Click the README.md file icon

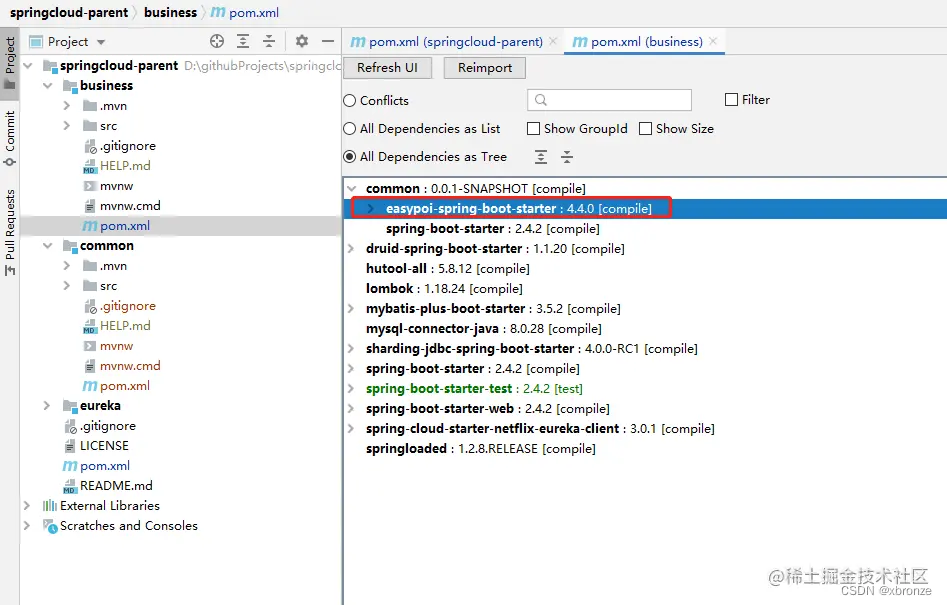tap(69, 486)
